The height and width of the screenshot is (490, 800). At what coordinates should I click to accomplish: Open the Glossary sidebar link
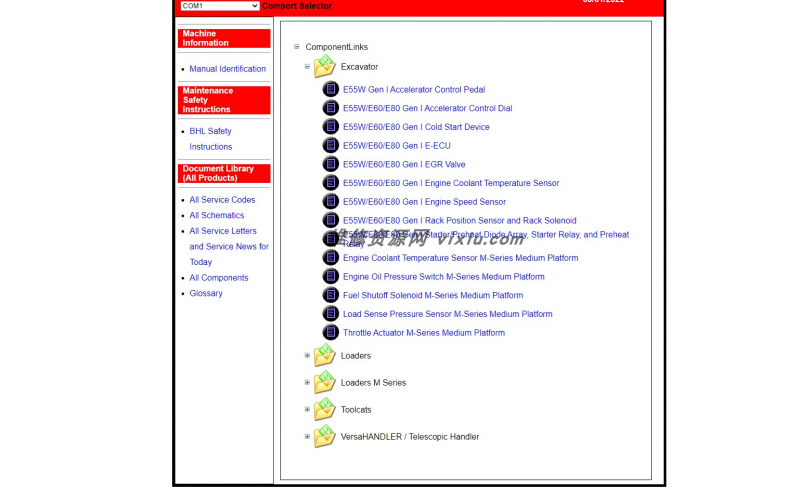click(206, 293)
